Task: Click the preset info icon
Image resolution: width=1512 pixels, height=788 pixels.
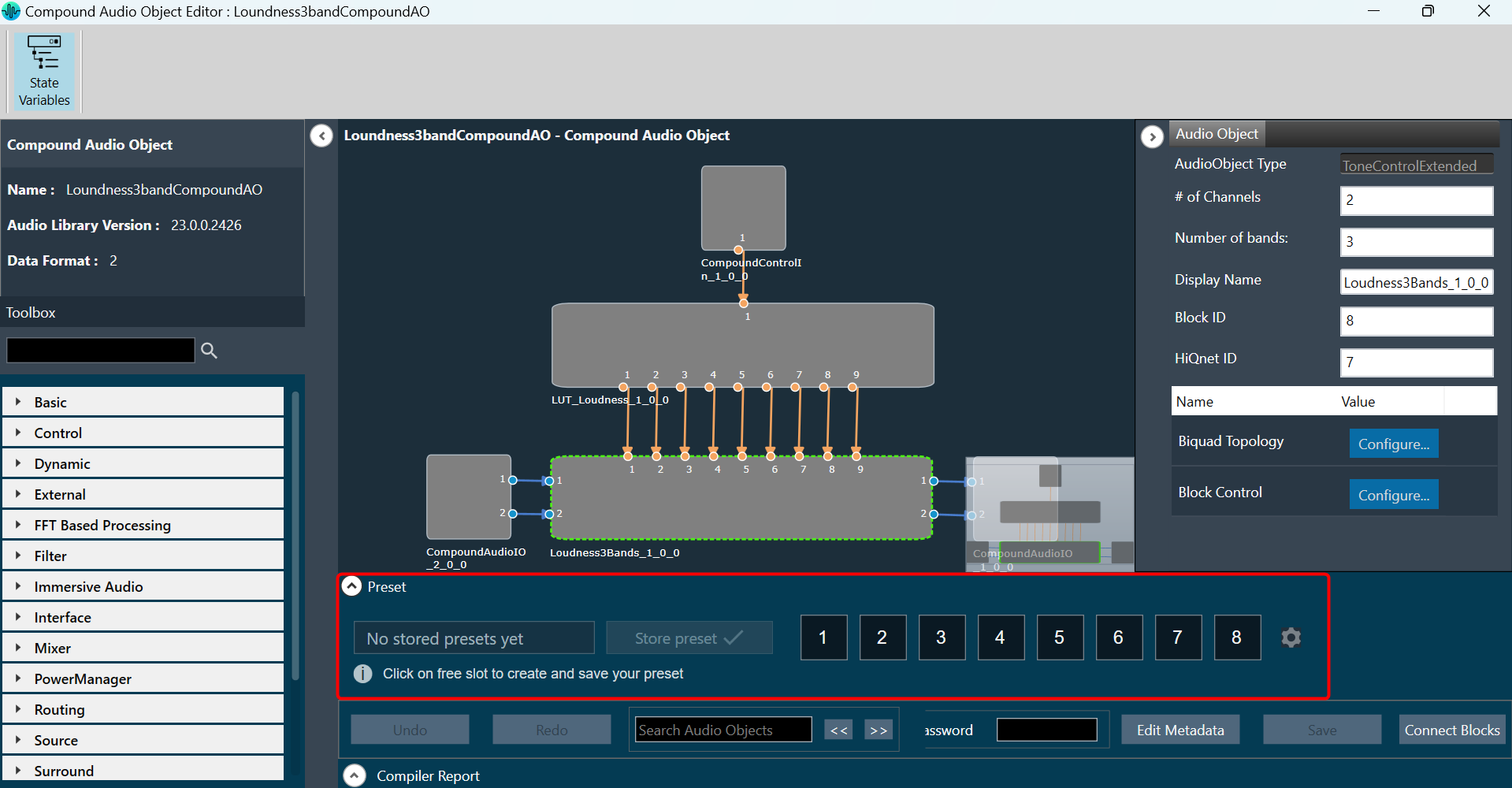Action: point(362,674)
